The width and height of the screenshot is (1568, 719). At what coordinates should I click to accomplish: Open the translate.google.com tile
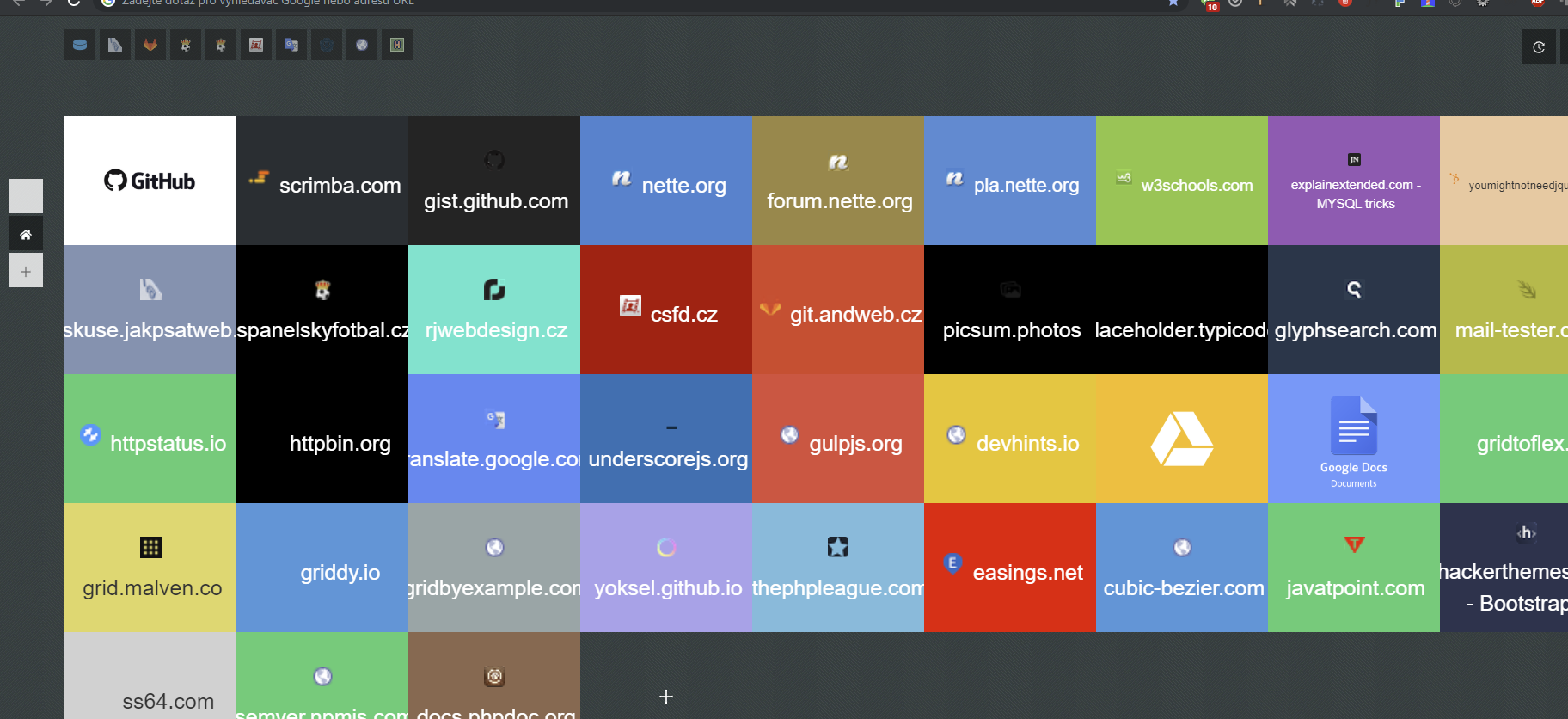pos(494,439)
